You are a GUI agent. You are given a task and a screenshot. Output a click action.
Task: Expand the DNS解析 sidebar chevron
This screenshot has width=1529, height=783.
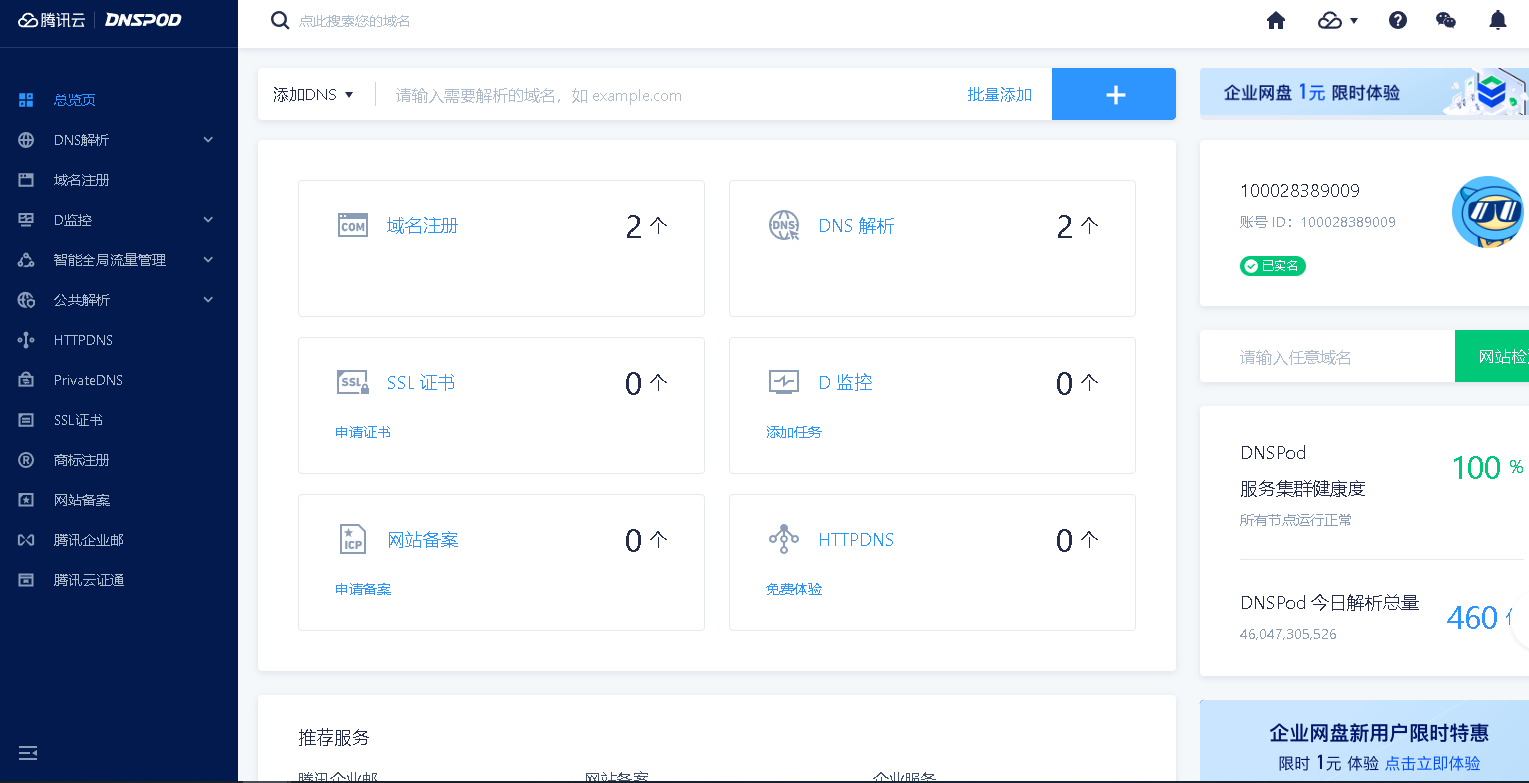tap(208, 140)
